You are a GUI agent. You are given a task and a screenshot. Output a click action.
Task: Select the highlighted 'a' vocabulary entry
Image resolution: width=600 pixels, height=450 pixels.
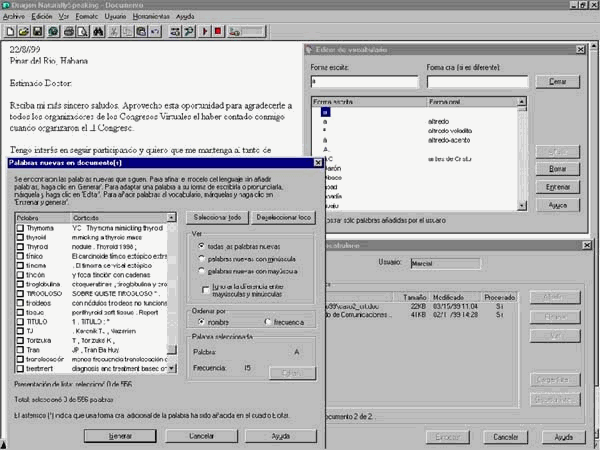(x=325, y=112)
